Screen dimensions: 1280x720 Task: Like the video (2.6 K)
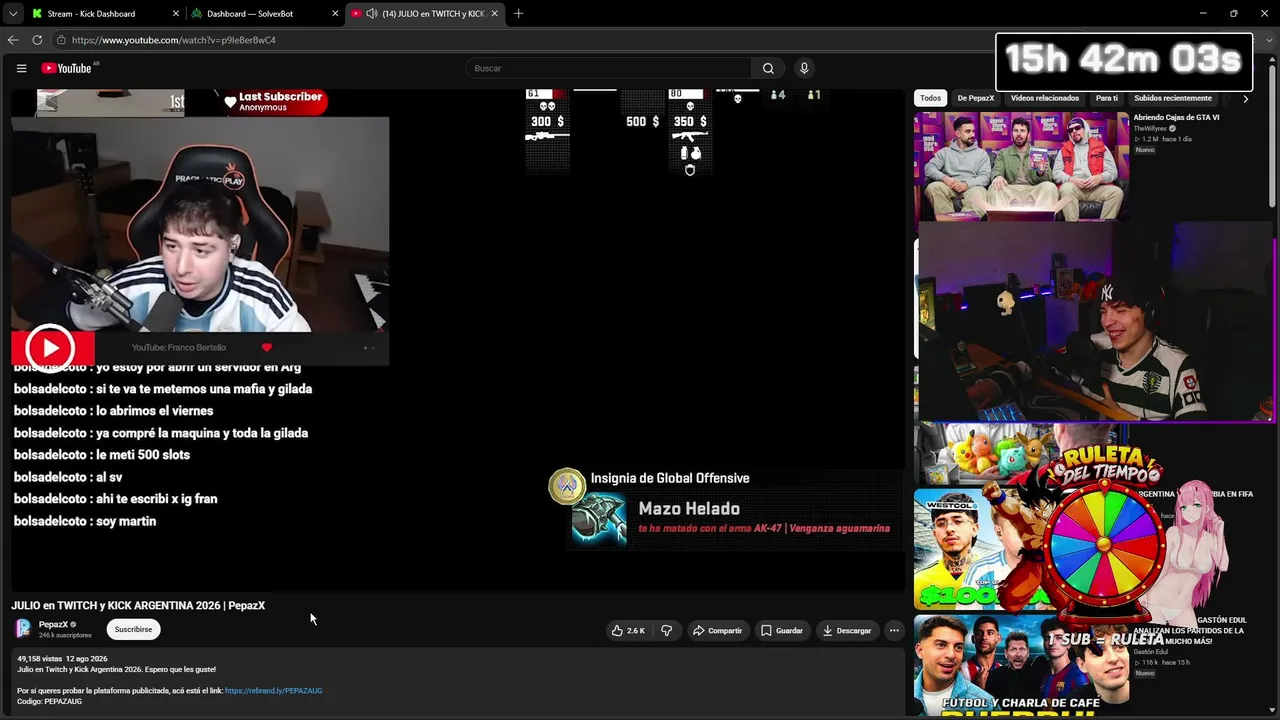click(x=628, y=630)
